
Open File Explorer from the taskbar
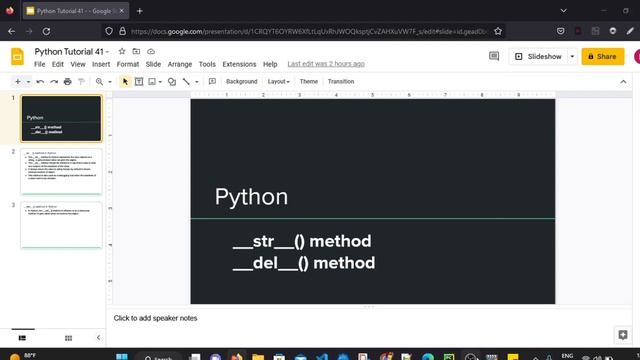point(258,356)
